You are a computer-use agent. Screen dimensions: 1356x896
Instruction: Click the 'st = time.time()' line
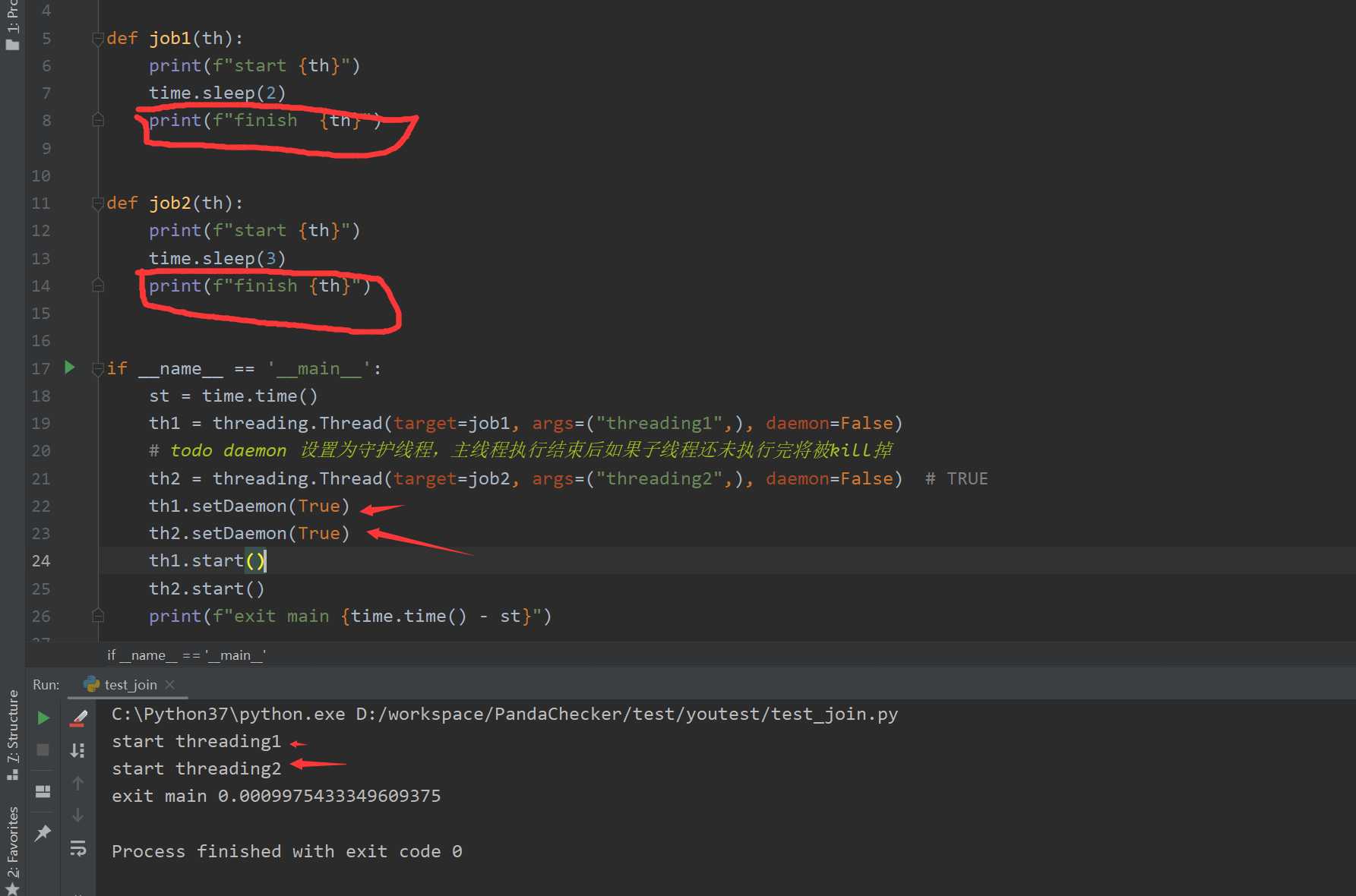click(233, 396)
